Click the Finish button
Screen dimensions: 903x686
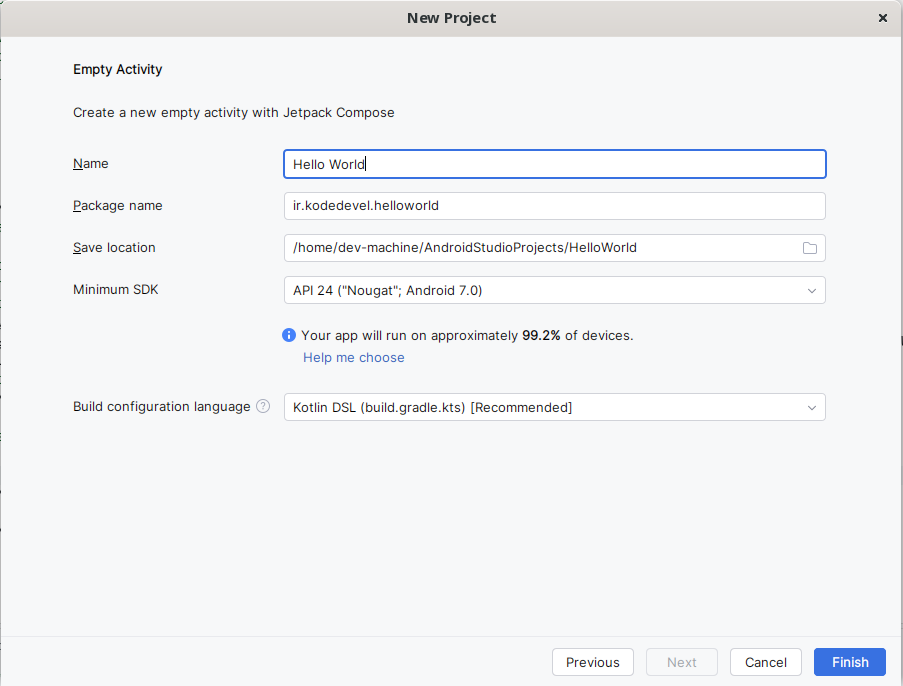(x=850, y=662)
